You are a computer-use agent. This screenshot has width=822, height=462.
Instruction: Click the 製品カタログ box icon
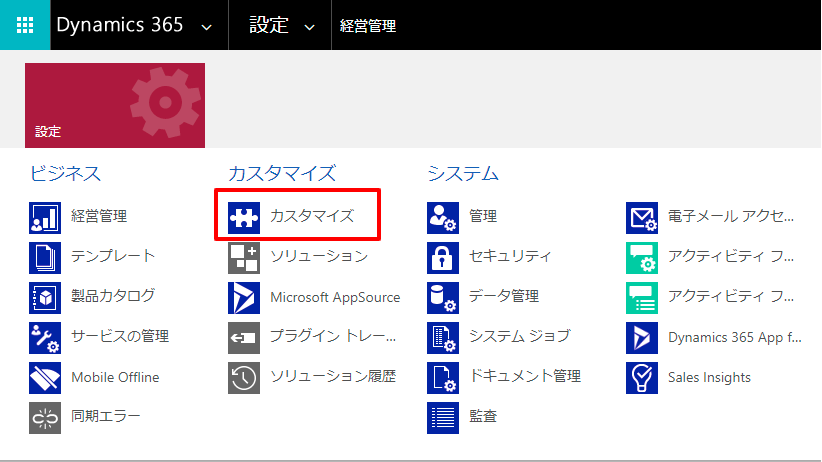[45, 297]
